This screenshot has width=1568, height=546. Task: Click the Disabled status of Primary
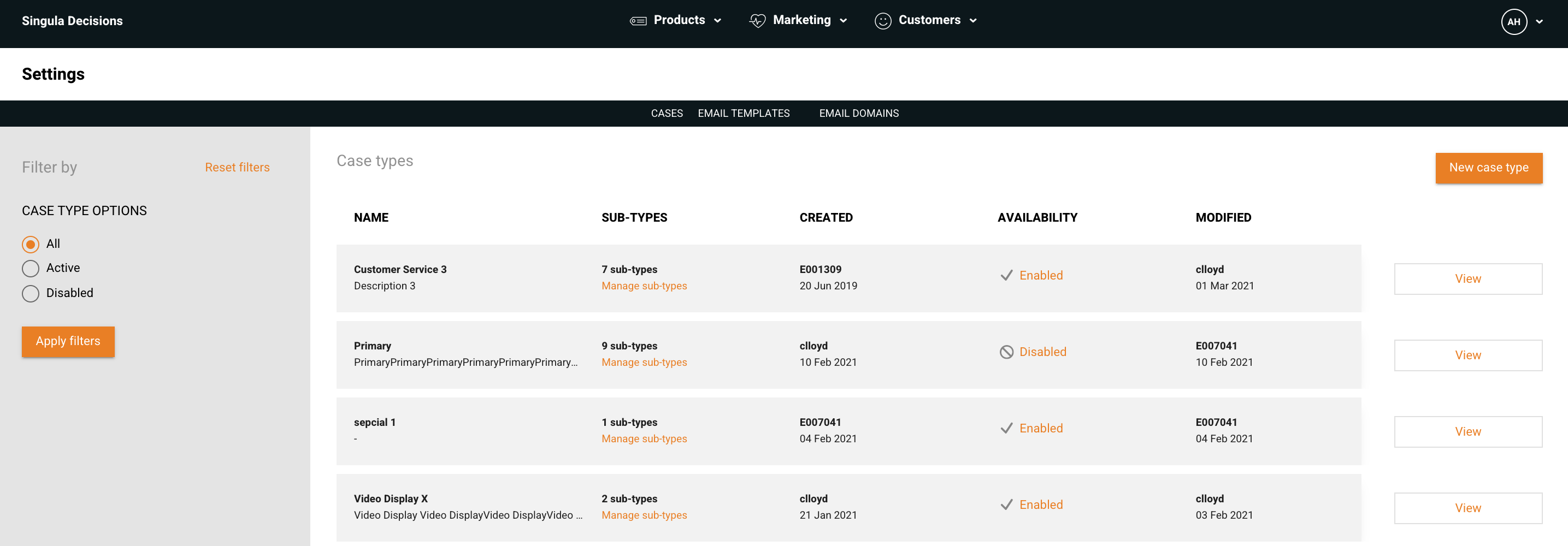tap(1043, 352)
